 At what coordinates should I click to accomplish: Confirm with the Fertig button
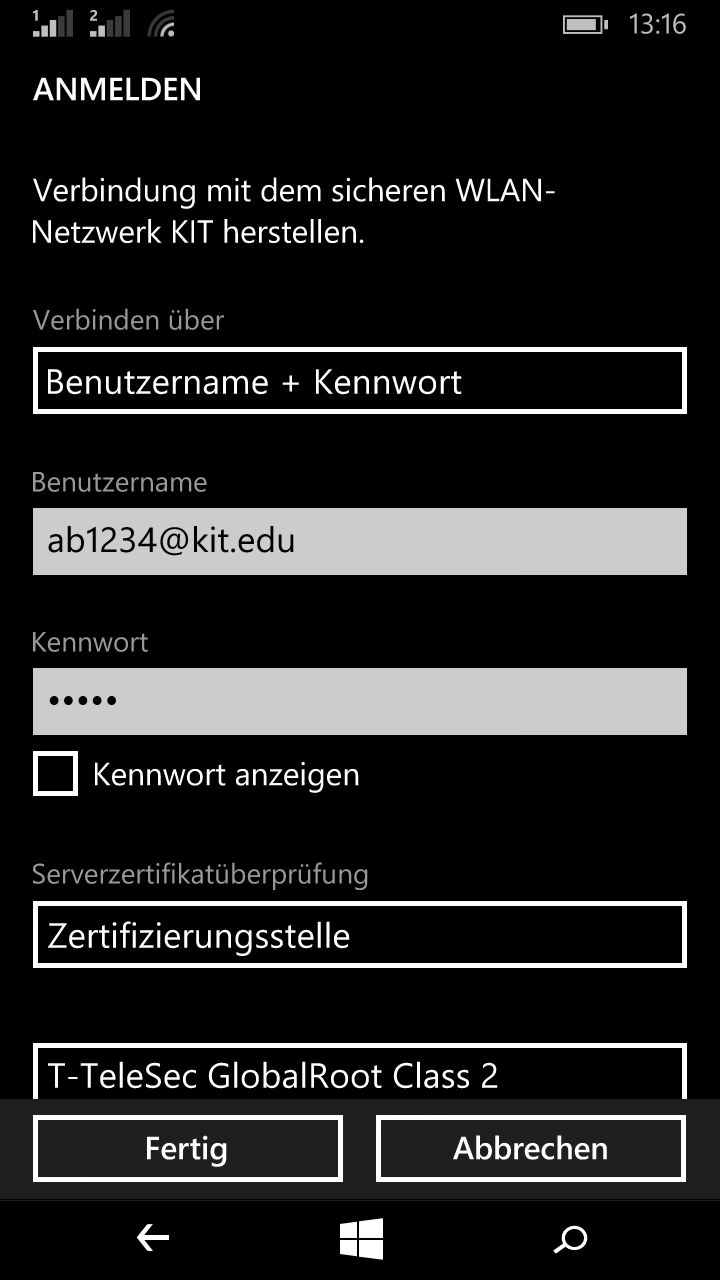188,1148
